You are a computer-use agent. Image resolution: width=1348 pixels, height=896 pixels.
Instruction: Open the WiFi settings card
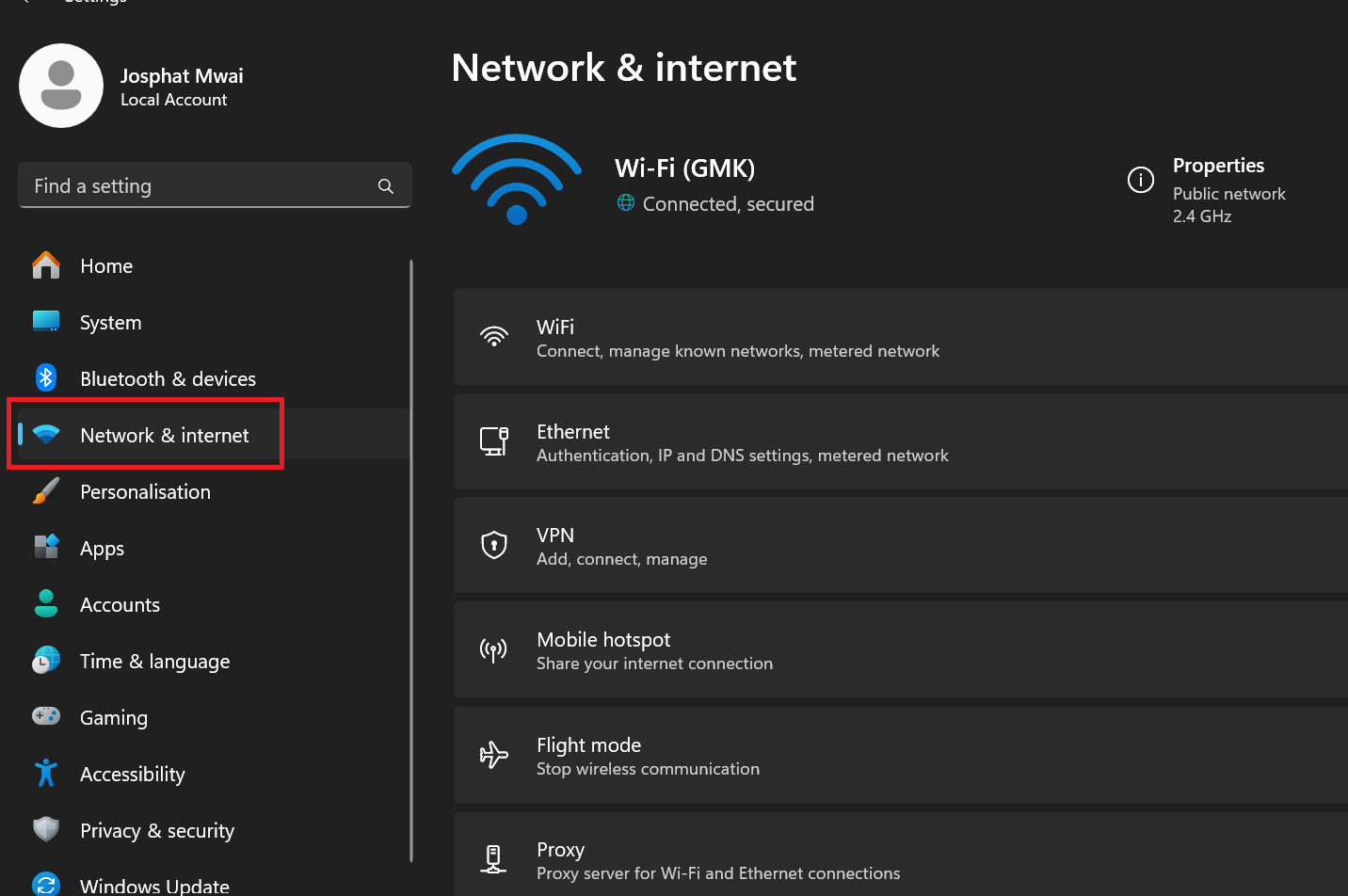click(x=901, y=337)
